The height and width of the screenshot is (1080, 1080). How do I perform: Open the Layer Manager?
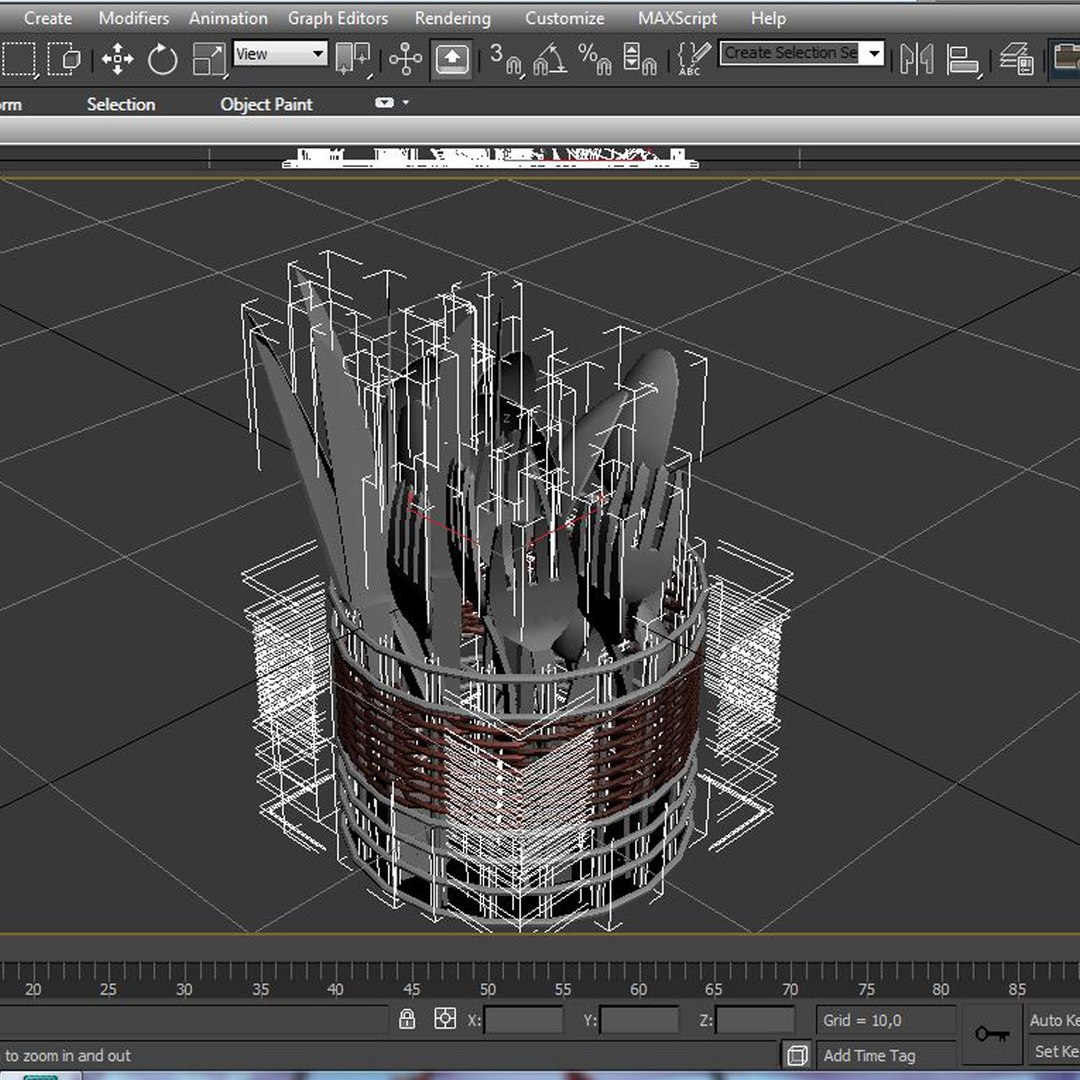1017,59
